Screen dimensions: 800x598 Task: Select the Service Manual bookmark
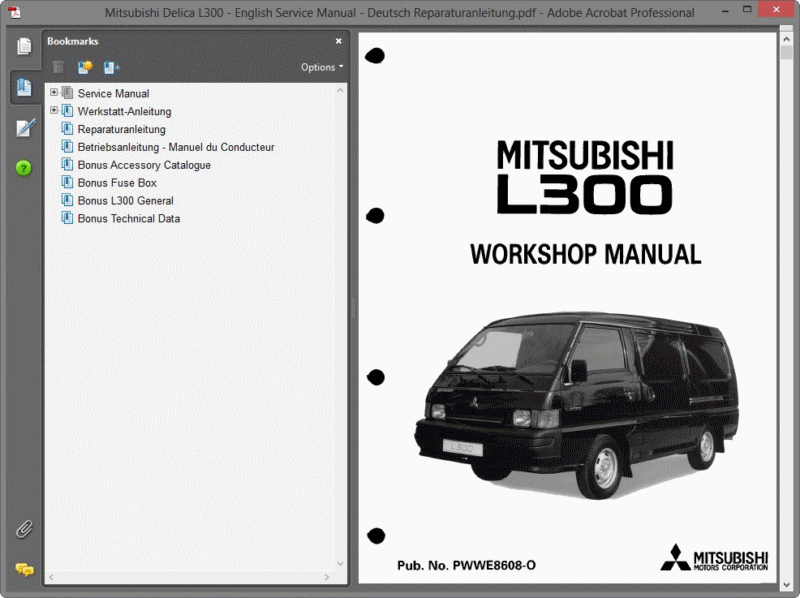tap(113, 93)
